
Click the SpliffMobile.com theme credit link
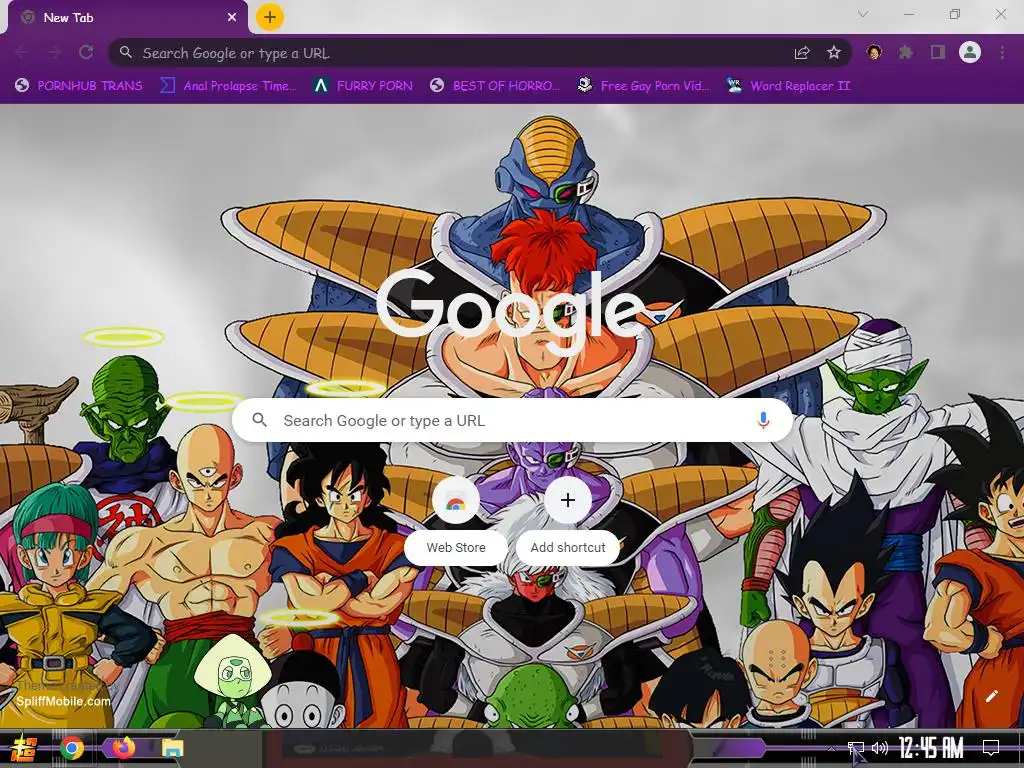(x=63, y=701)
